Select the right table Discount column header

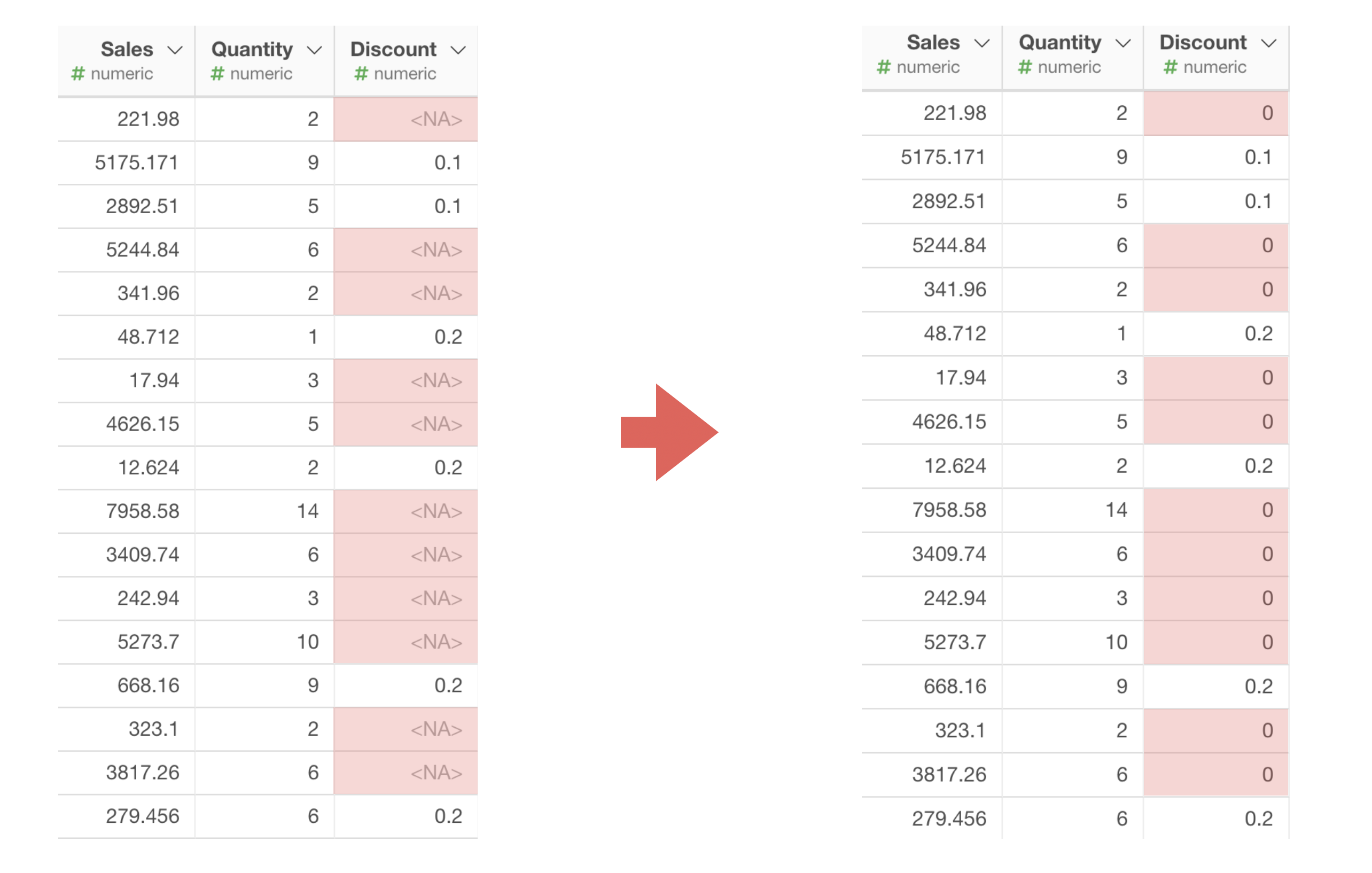[x=1203, y=43]
